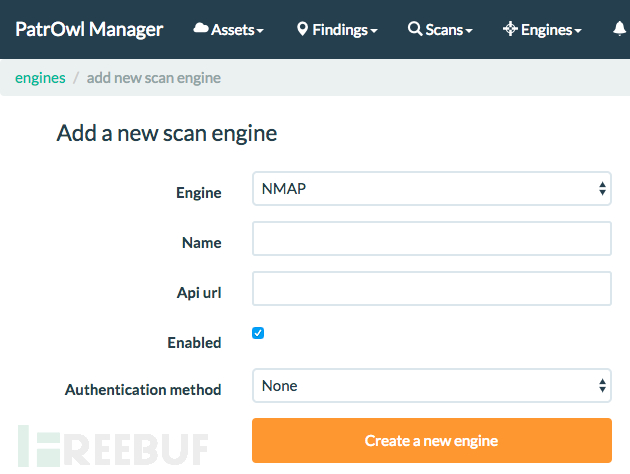Screen dimensions: 630x474
Task: Click the Engine select arrows
Action: pos(602,189)
